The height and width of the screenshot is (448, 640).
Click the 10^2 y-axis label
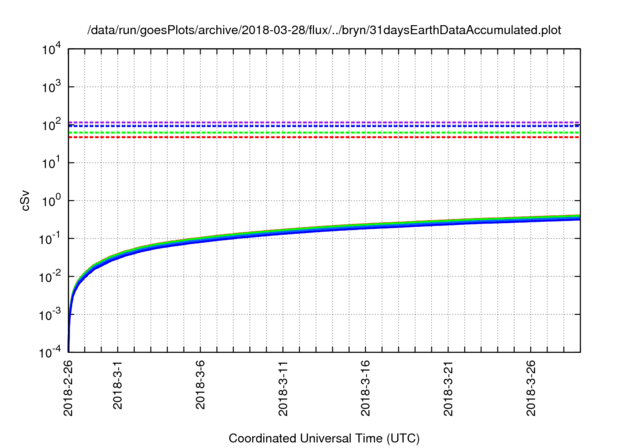tap(51, 125)
